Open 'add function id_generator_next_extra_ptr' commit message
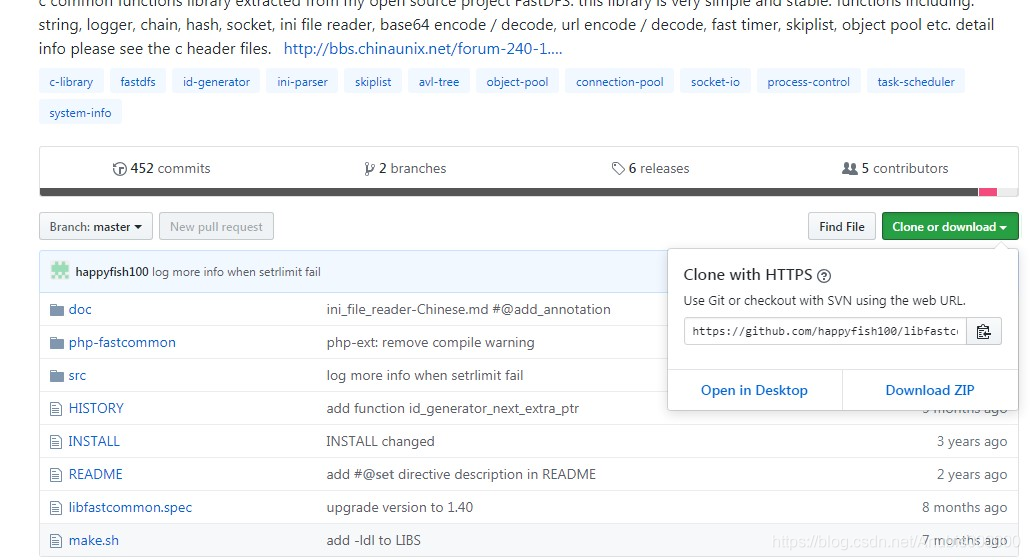1030x560 pixels. [x=453, y=409]
